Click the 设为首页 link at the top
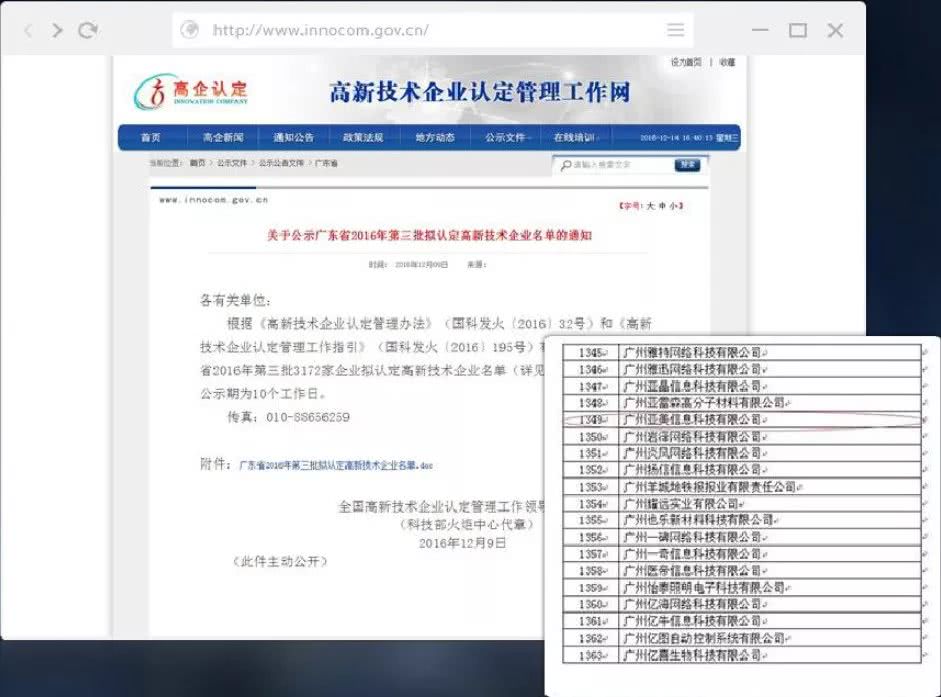The height and width of the screenshot is (697, 941). 686,62
